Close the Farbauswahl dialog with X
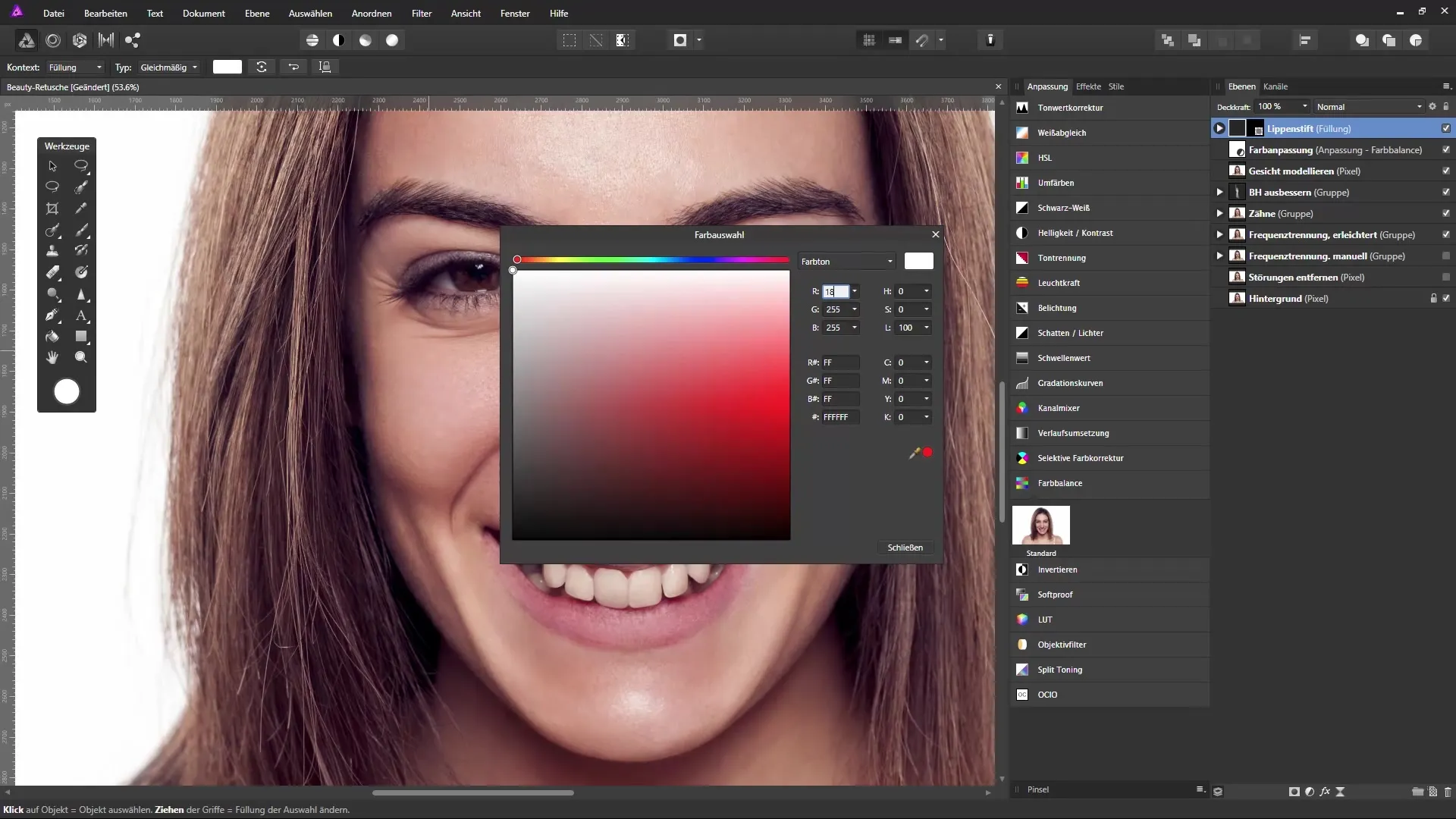This screenshot has height=819, width=1456. point(936,234)
